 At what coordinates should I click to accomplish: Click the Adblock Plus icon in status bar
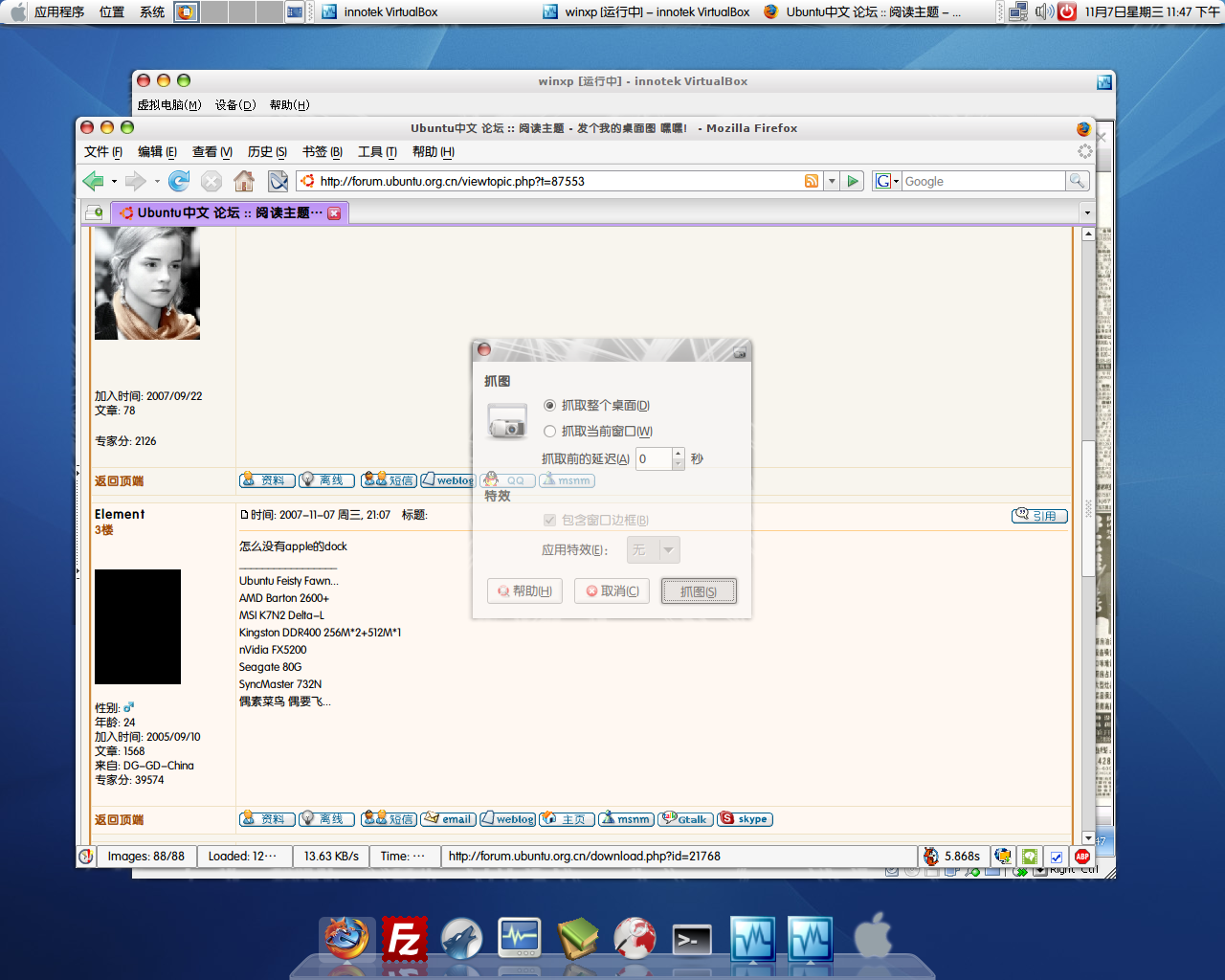click(1082, 857)
